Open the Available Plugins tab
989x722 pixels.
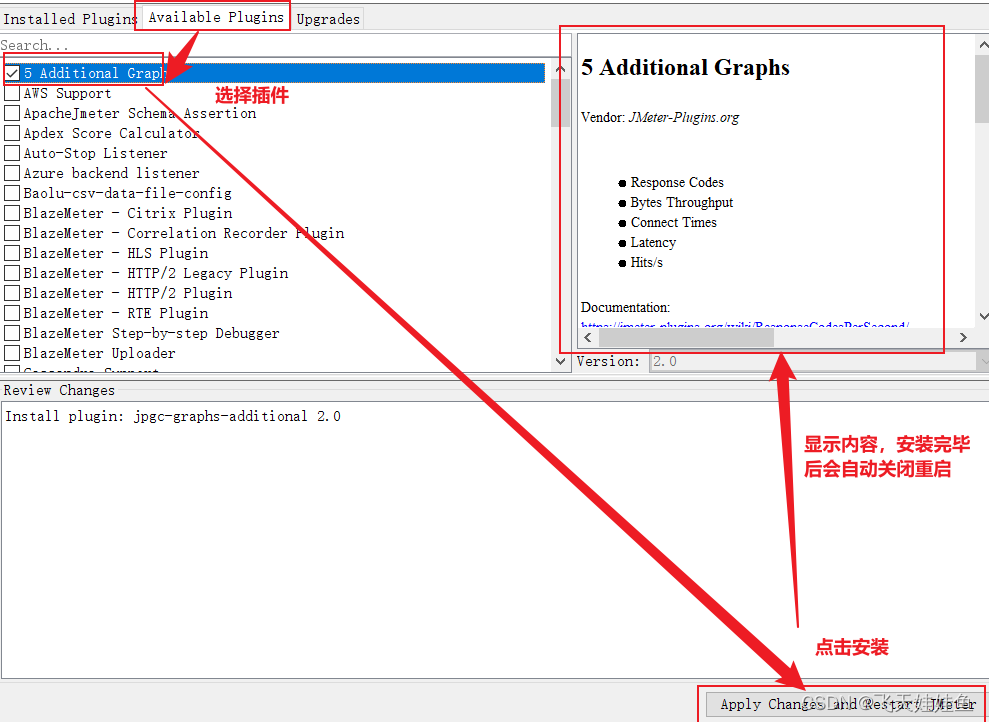(x=216, y=18)
